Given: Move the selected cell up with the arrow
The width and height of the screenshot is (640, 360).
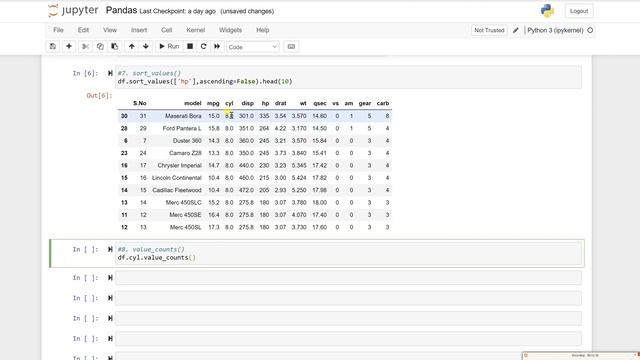Looking at the screenshot, I should pyautogui.click(x=131, y=47).
